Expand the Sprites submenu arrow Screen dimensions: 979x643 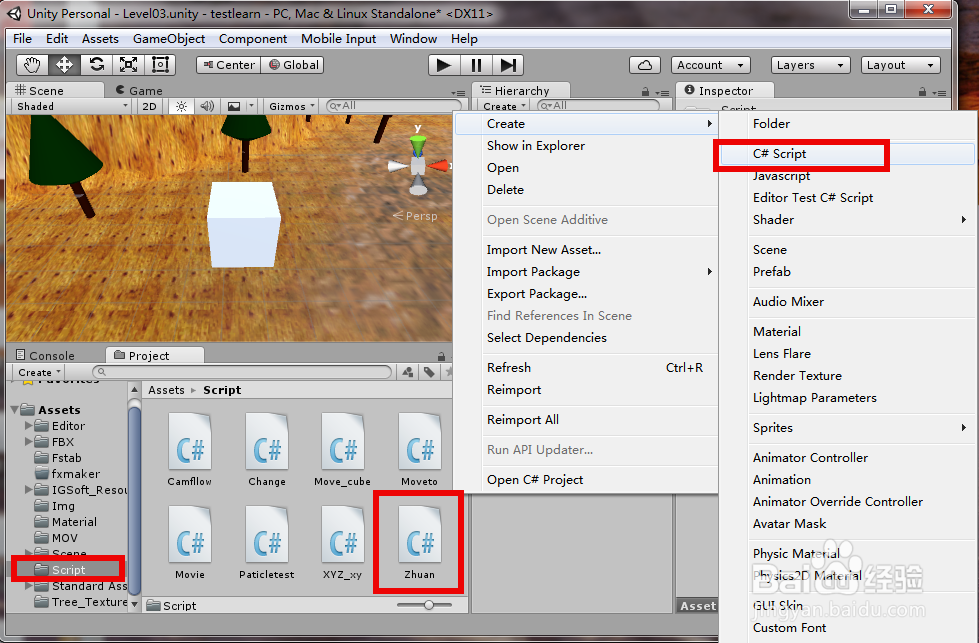point(963,428)
